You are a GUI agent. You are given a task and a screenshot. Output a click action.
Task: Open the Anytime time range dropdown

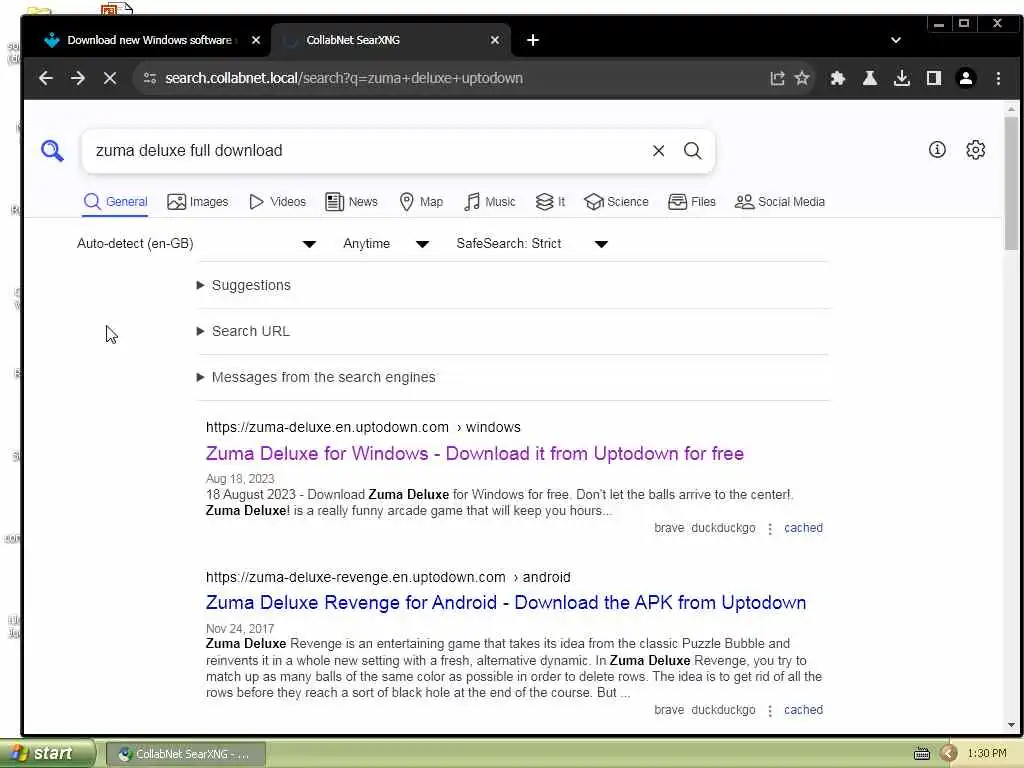386,244
